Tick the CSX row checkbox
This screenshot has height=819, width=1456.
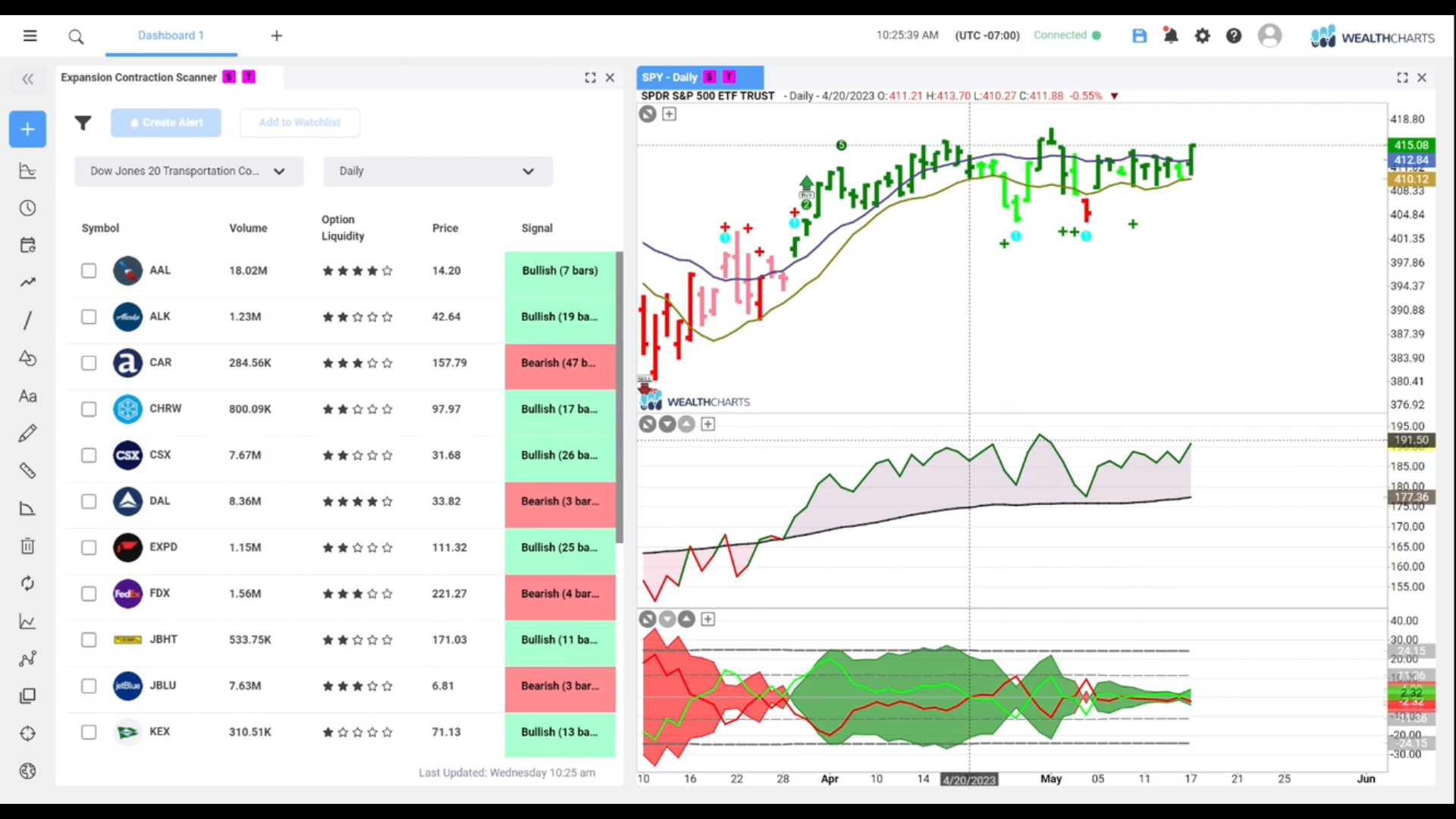coord(89,455)
